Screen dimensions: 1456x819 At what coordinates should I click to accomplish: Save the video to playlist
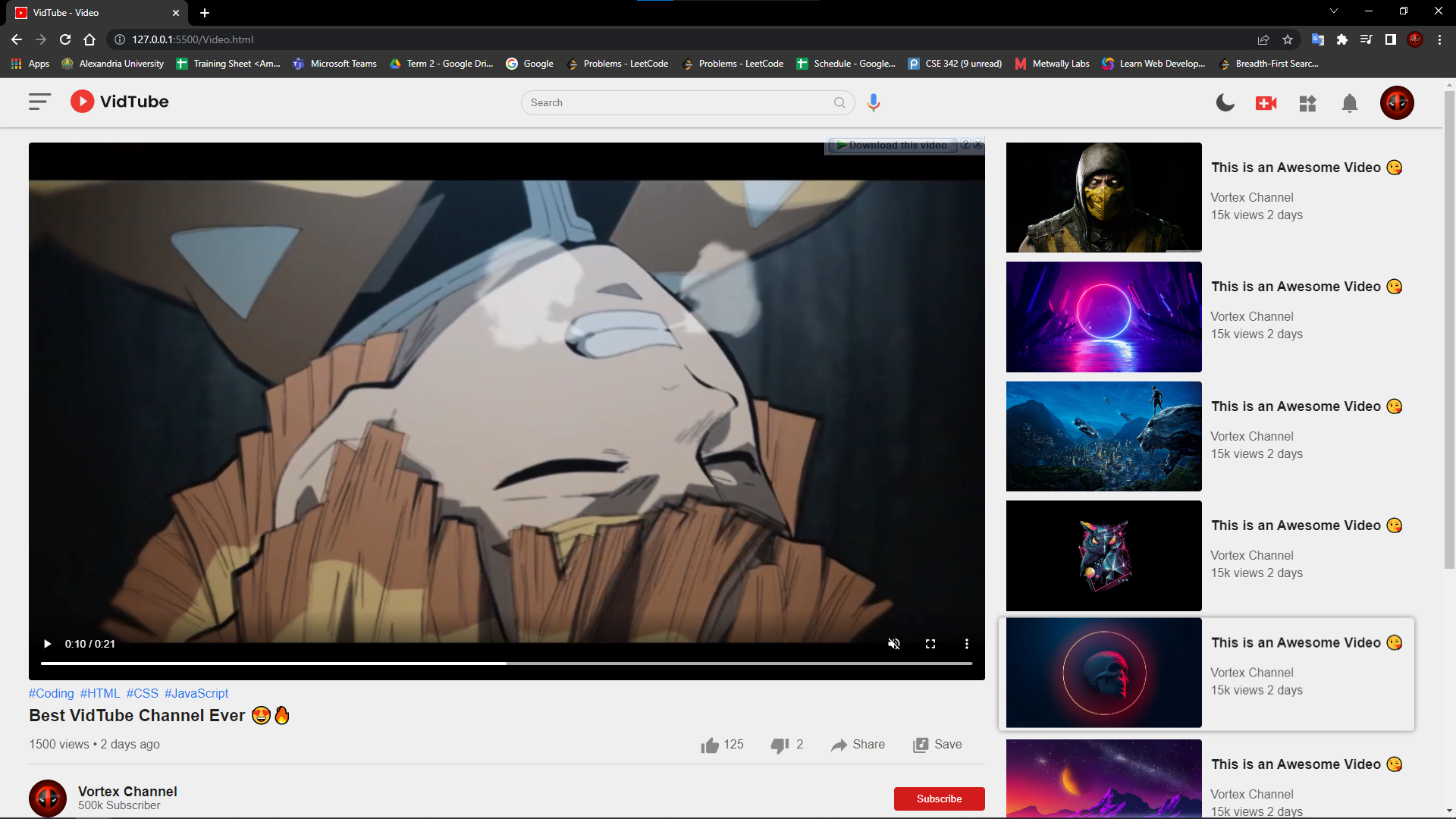(937, 745)
